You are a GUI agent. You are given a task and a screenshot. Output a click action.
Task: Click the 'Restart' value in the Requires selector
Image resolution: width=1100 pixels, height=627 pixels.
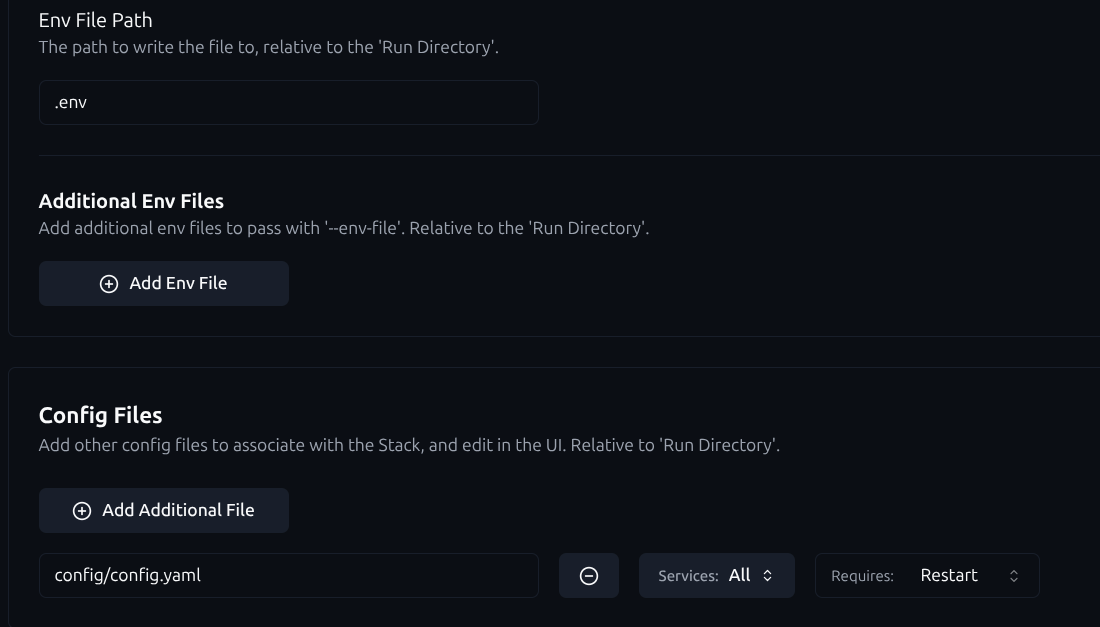(949, 576)
